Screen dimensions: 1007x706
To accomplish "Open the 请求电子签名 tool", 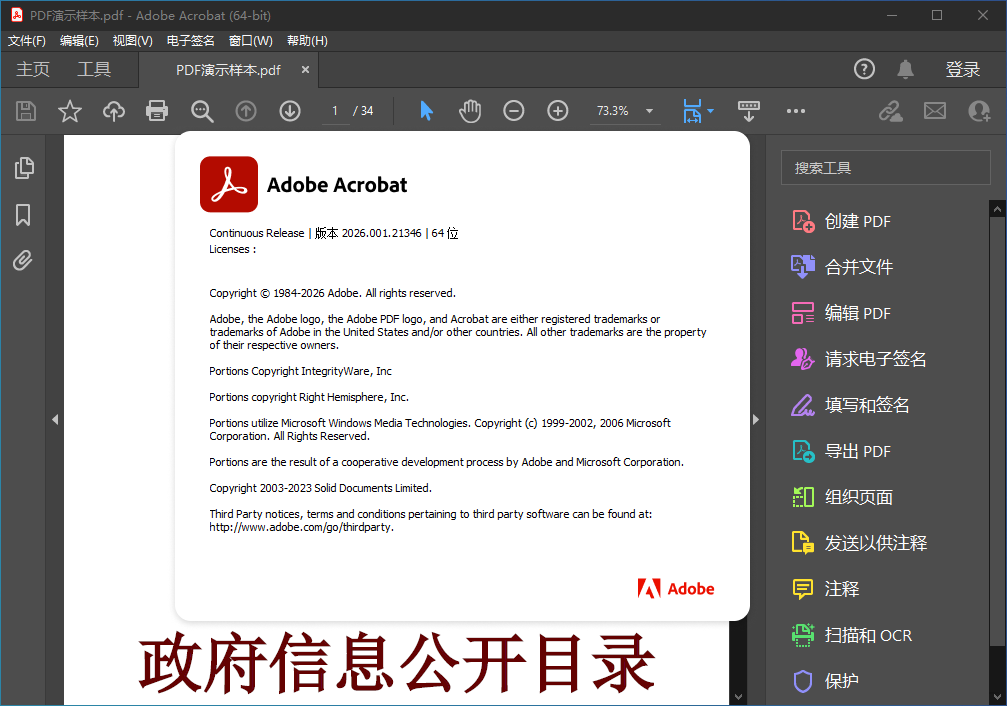I will point(859,359).
